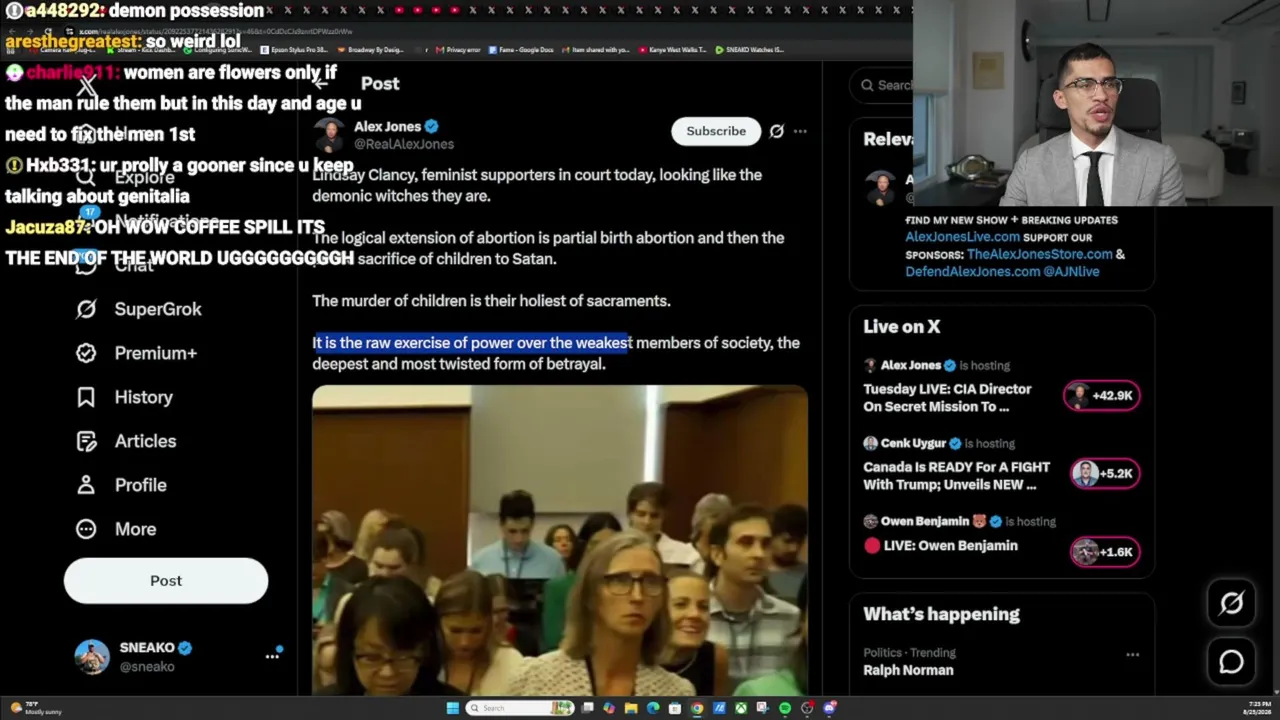1280x720 pixels.
Task: Open Microsoft Edge from the taskbar
Action: pos(653,708)
